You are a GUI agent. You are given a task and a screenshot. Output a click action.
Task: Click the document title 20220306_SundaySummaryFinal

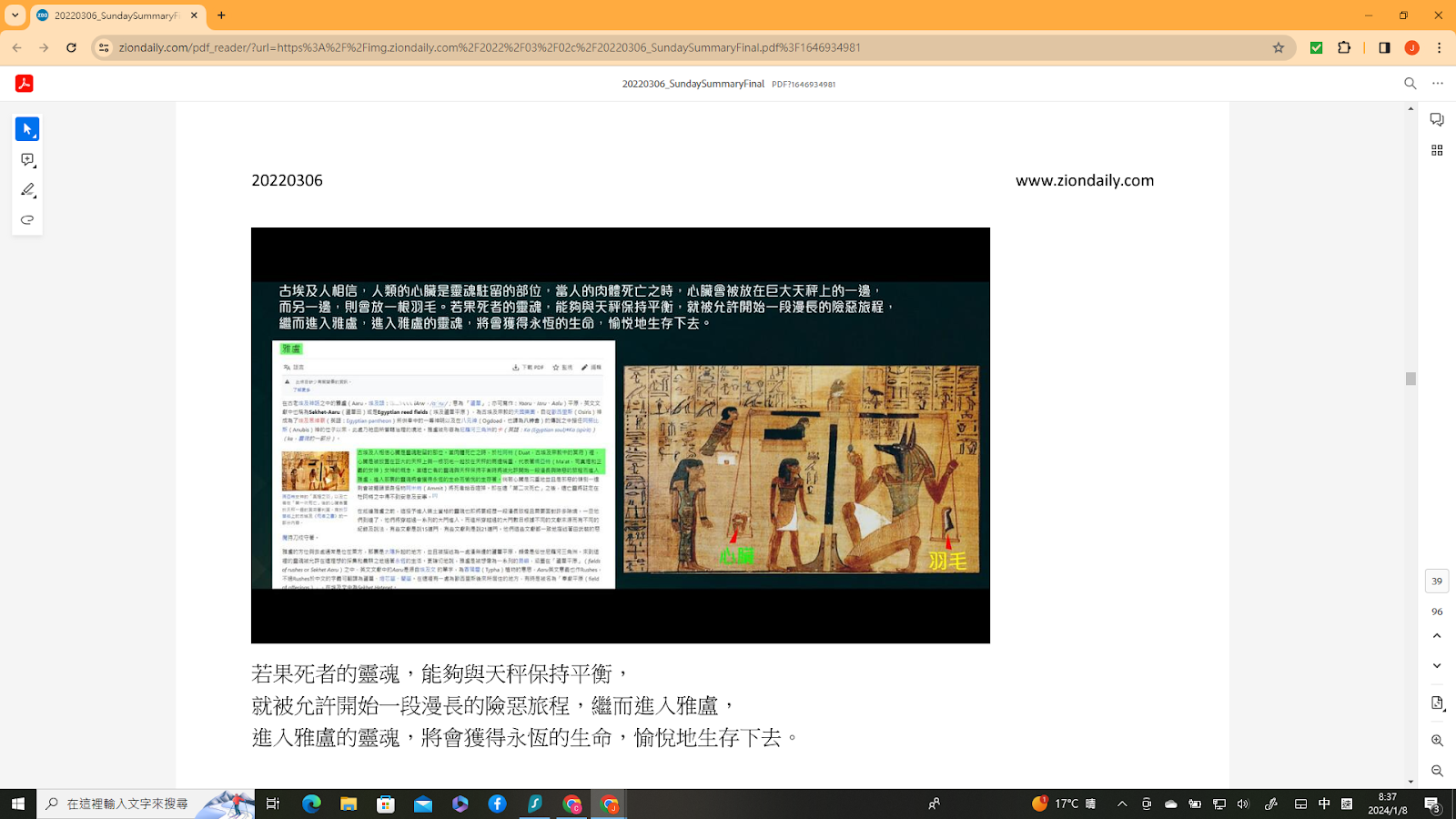(693, 84)
